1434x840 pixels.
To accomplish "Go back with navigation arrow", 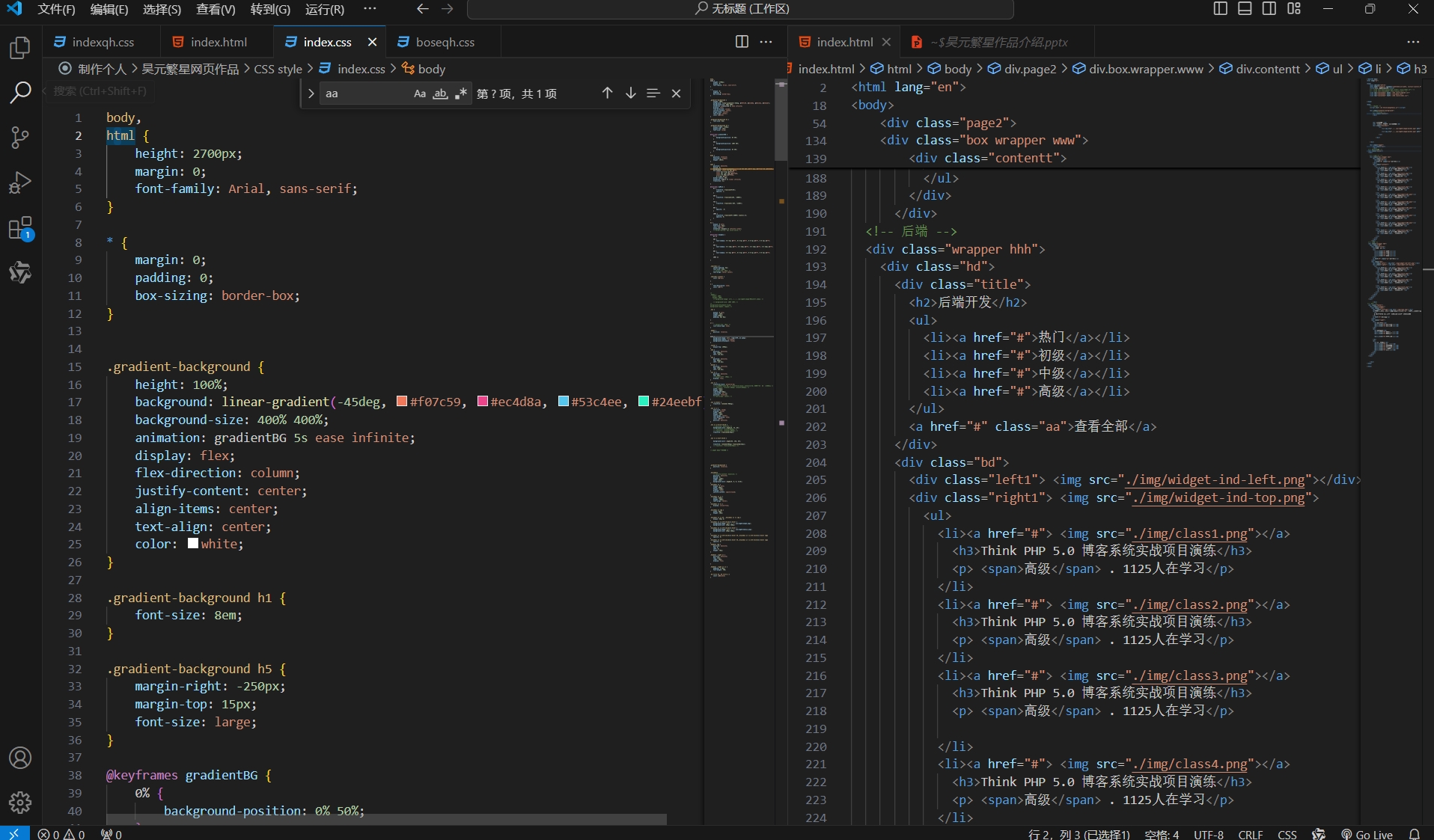I will (x=423, y=9).
